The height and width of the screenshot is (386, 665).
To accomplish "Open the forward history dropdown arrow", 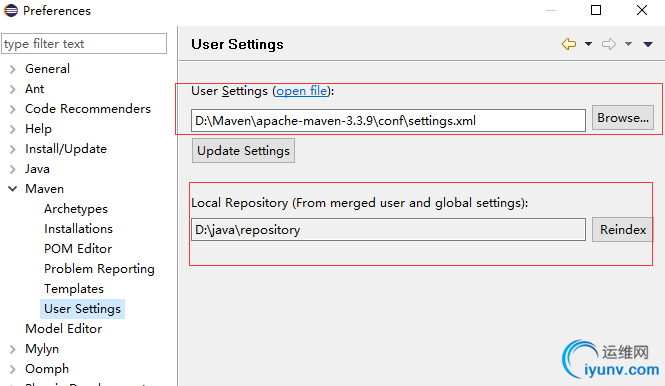I will tap(628, 44).
